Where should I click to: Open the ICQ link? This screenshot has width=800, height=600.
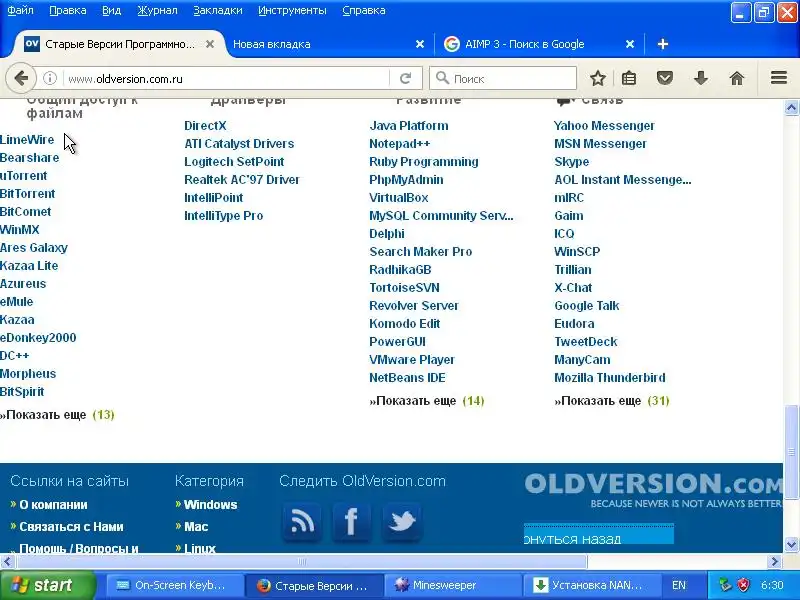coord(564,234)
